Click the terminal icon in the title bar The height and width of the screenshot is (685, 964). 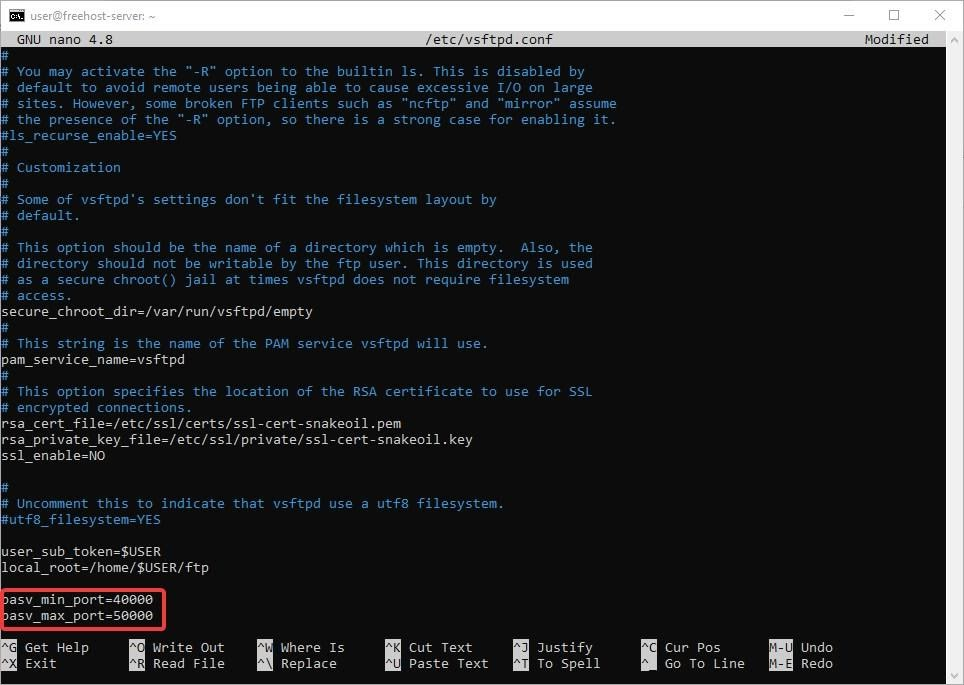17,15
